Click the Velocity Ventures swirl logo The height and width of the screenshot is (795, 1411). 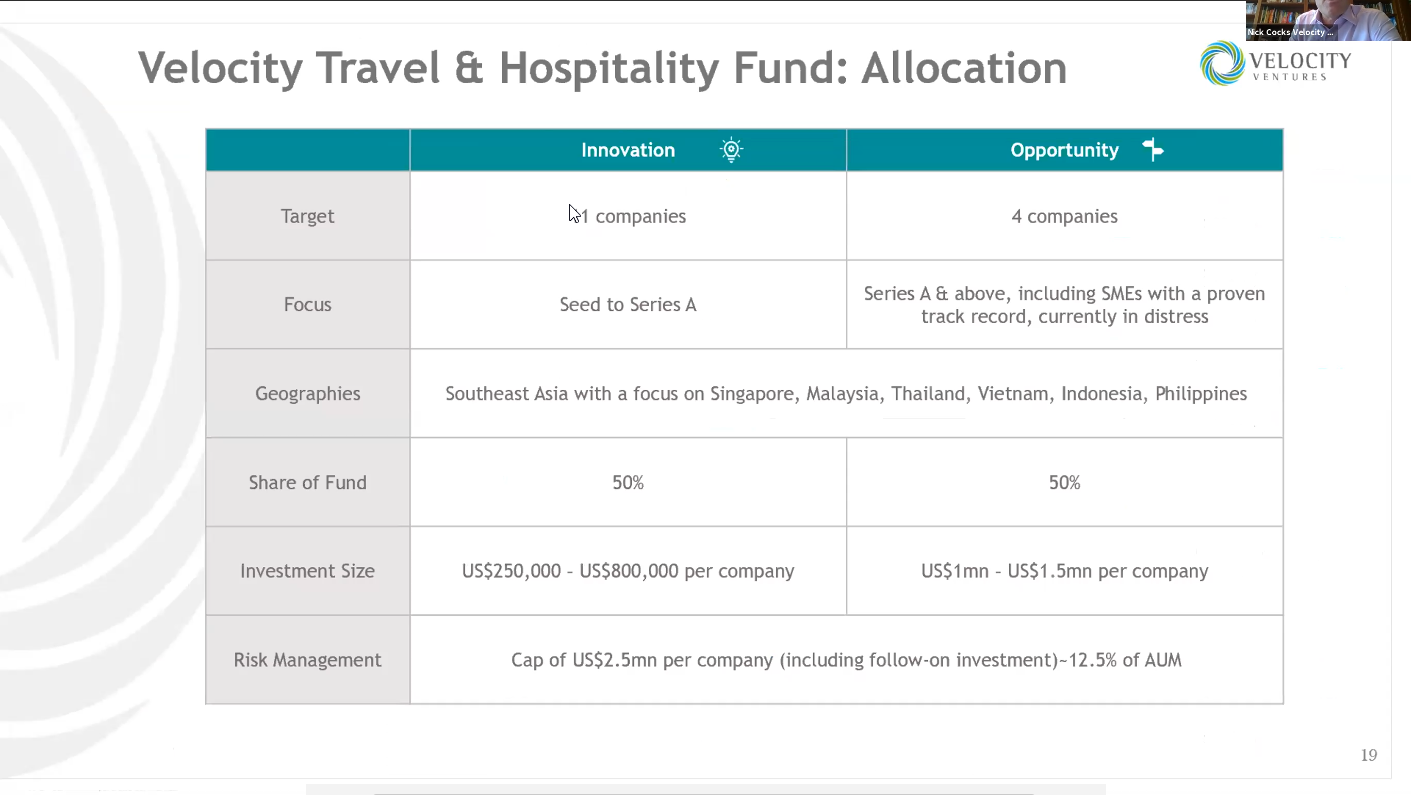coord(1222,63)
